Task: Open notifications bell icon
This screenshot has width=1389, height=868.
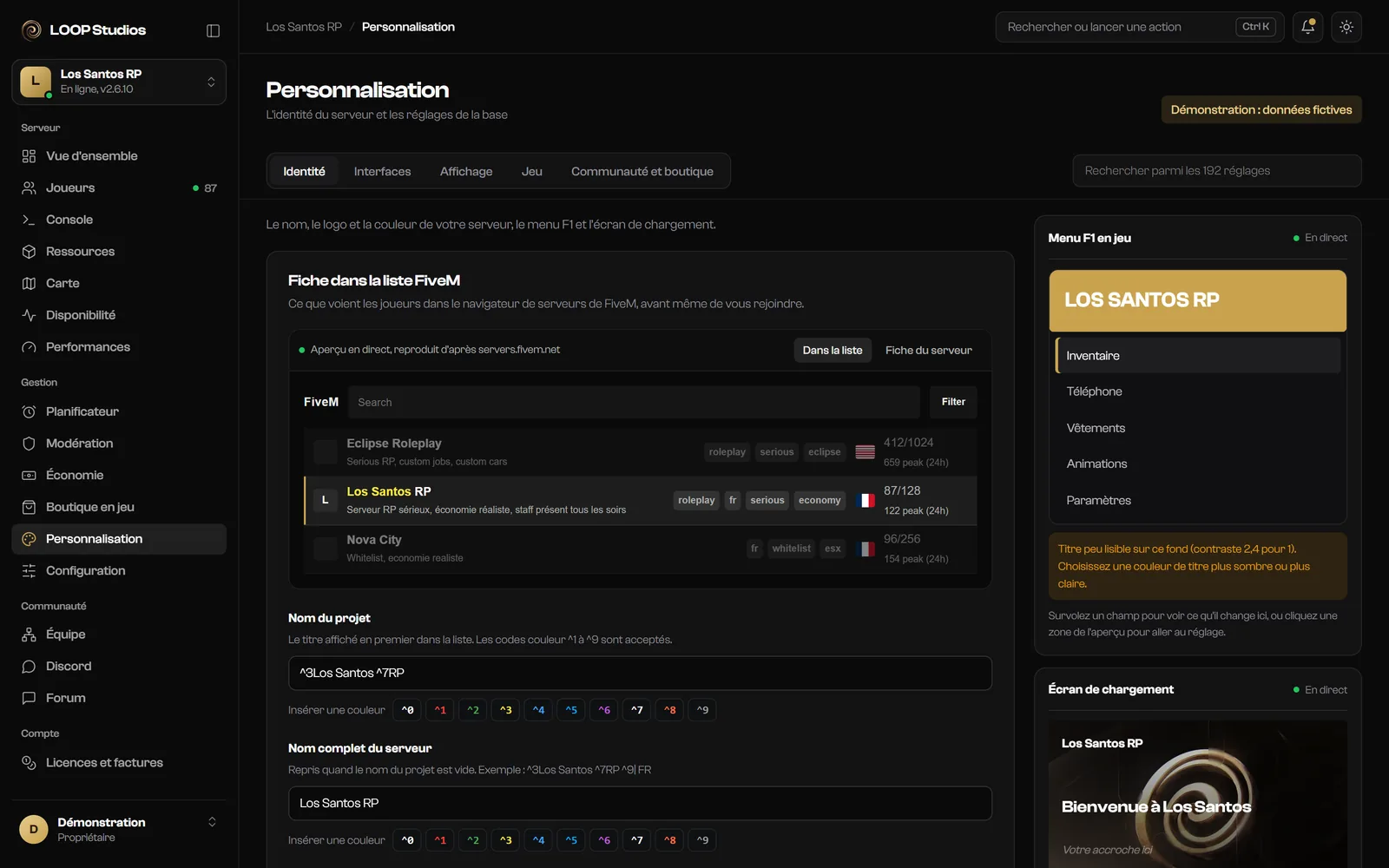Action: (x=1308, y=27)
